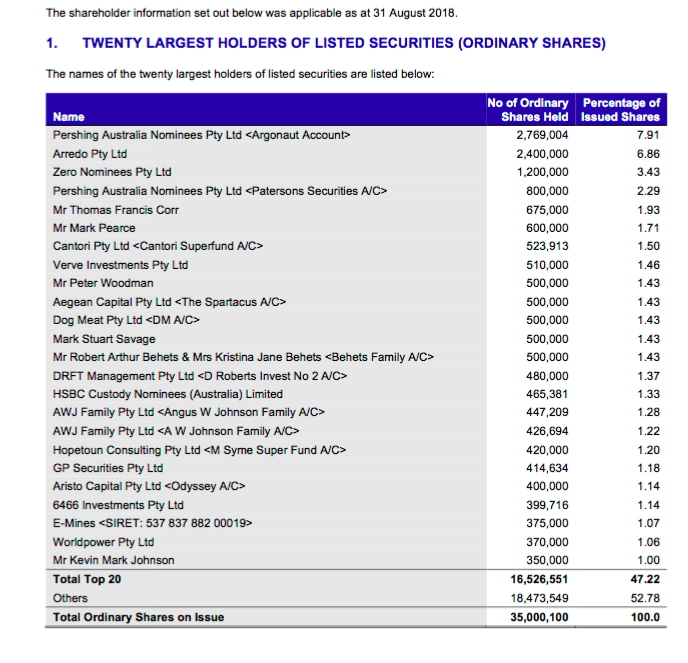Click the value 399,716

[x=547, y=505]
